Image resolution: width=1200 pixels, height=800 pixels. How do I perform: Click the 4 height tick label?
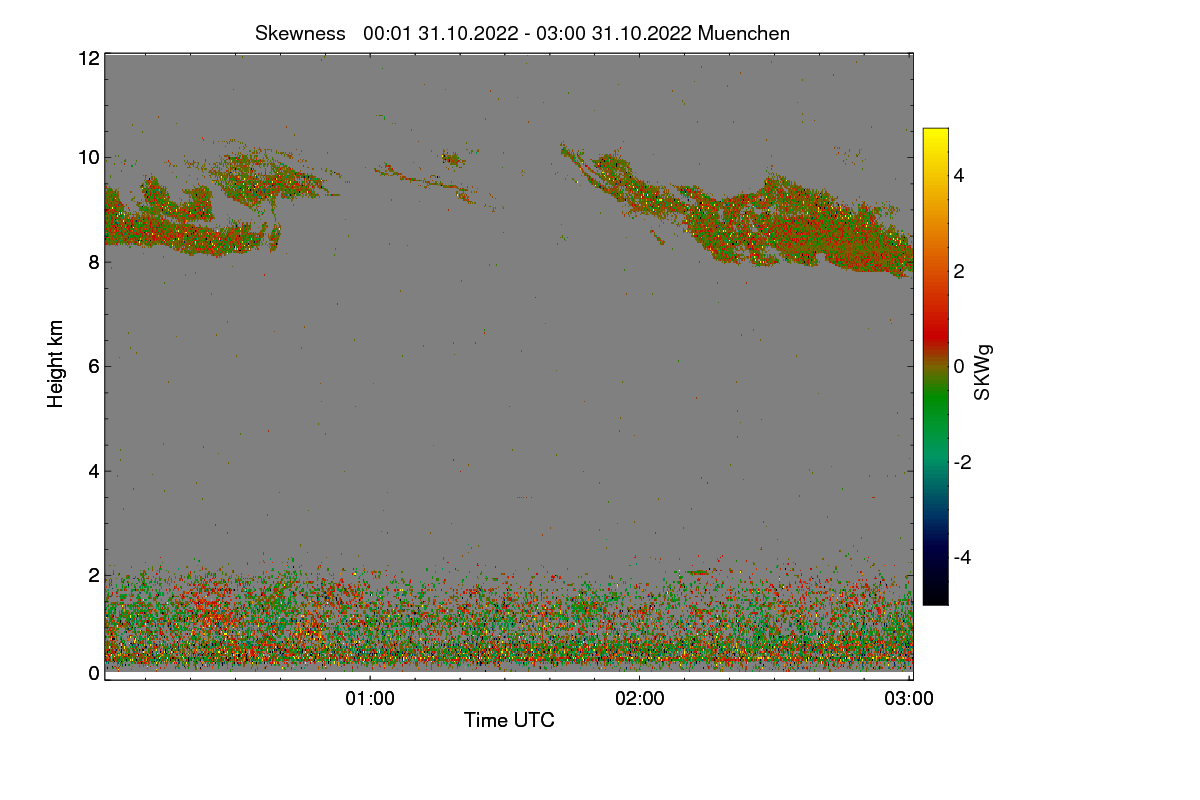94,470
